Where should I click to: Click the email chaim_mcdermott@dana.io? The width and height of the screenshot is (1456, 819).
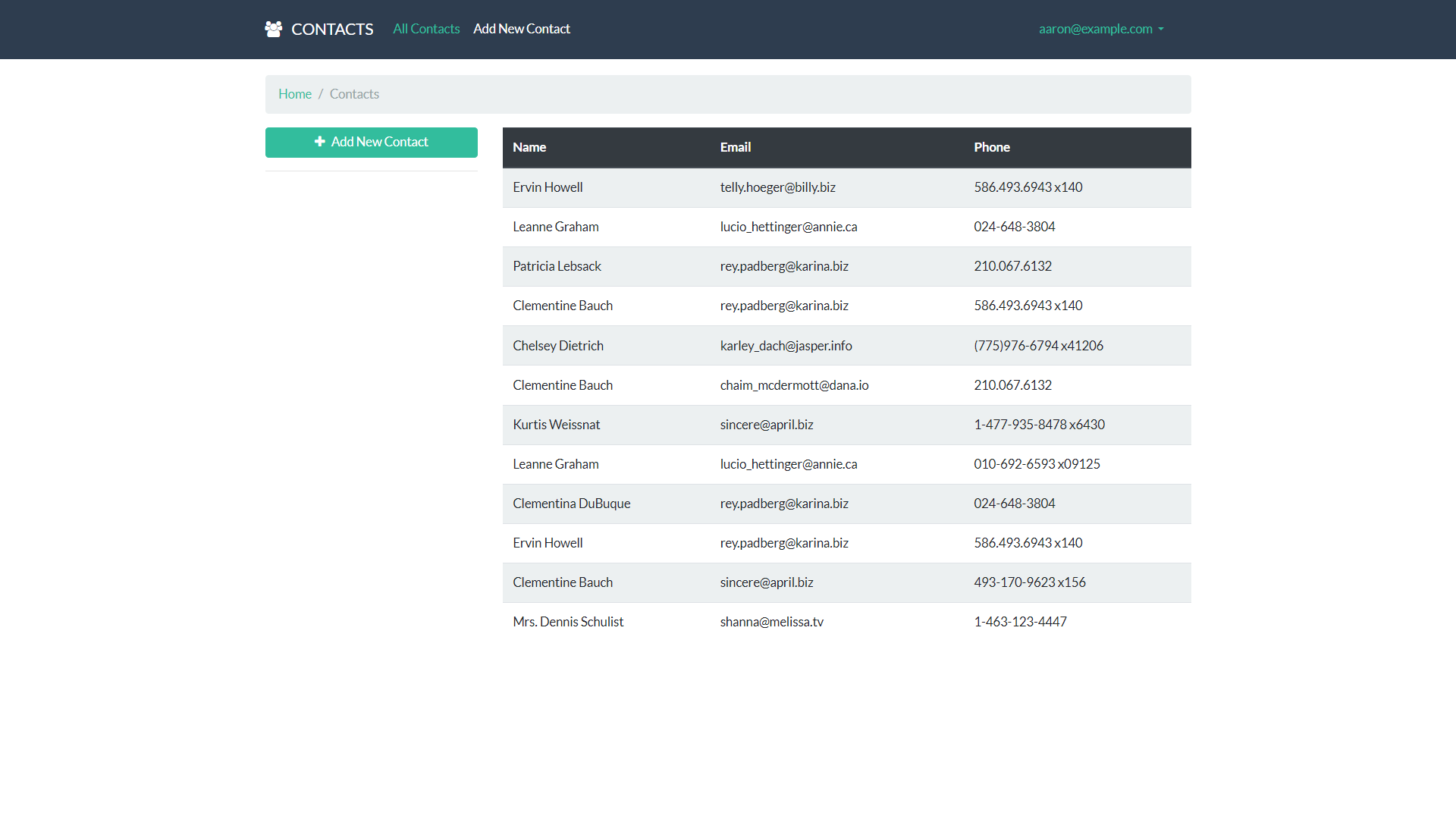click(794, 385)
